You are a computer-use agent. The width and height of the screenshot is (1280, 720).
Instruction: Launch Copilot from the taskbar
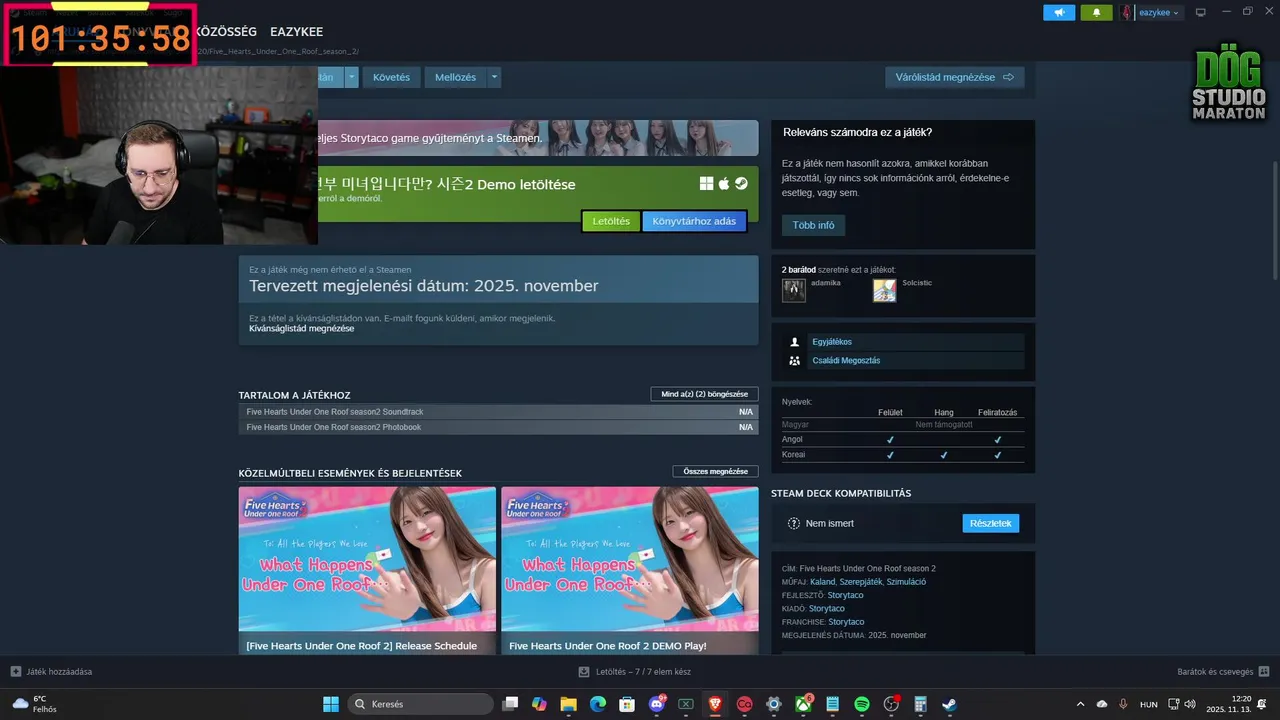[x=540, y=704]
